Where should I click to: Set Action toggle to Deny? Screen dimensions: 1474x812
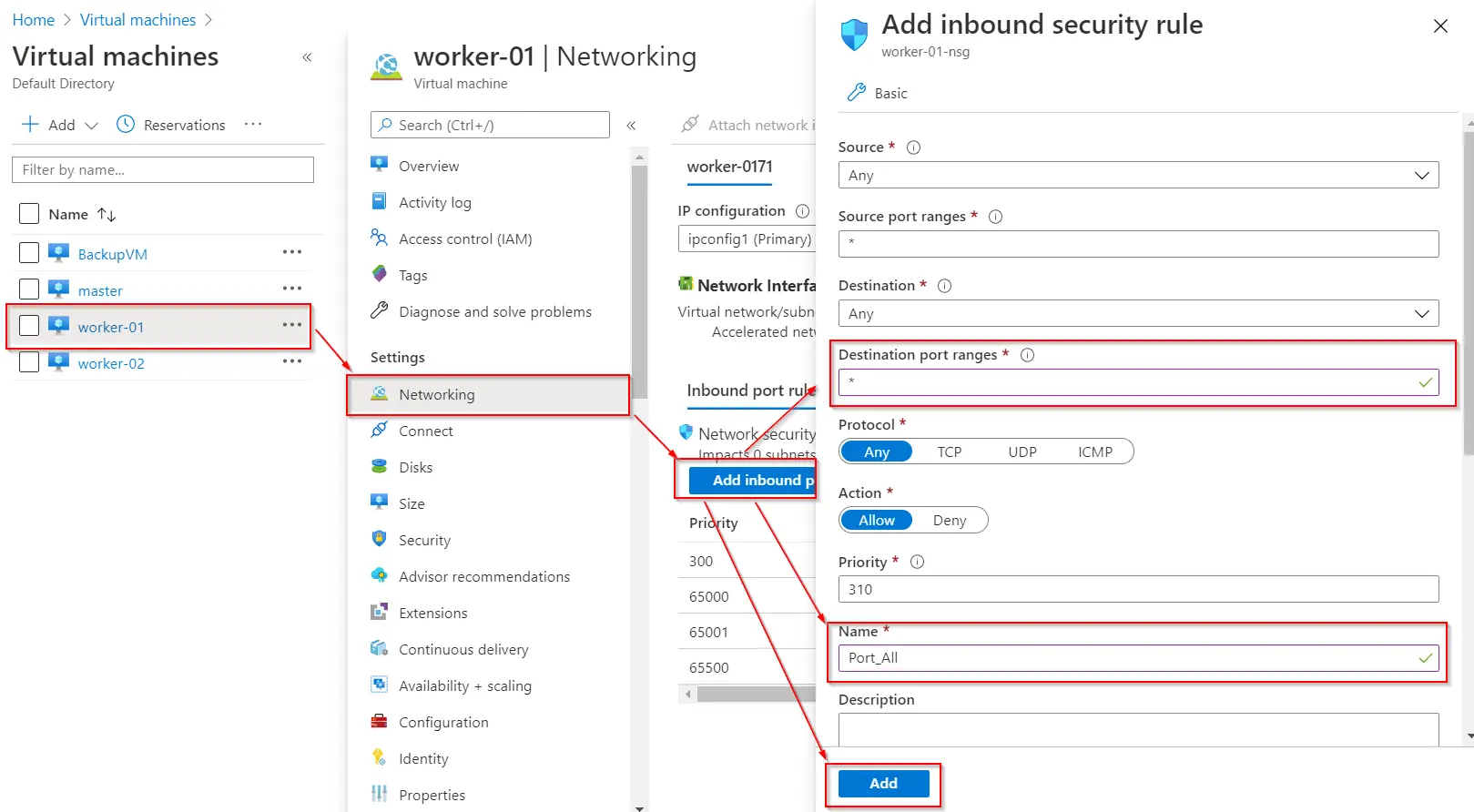click(949, 521)
